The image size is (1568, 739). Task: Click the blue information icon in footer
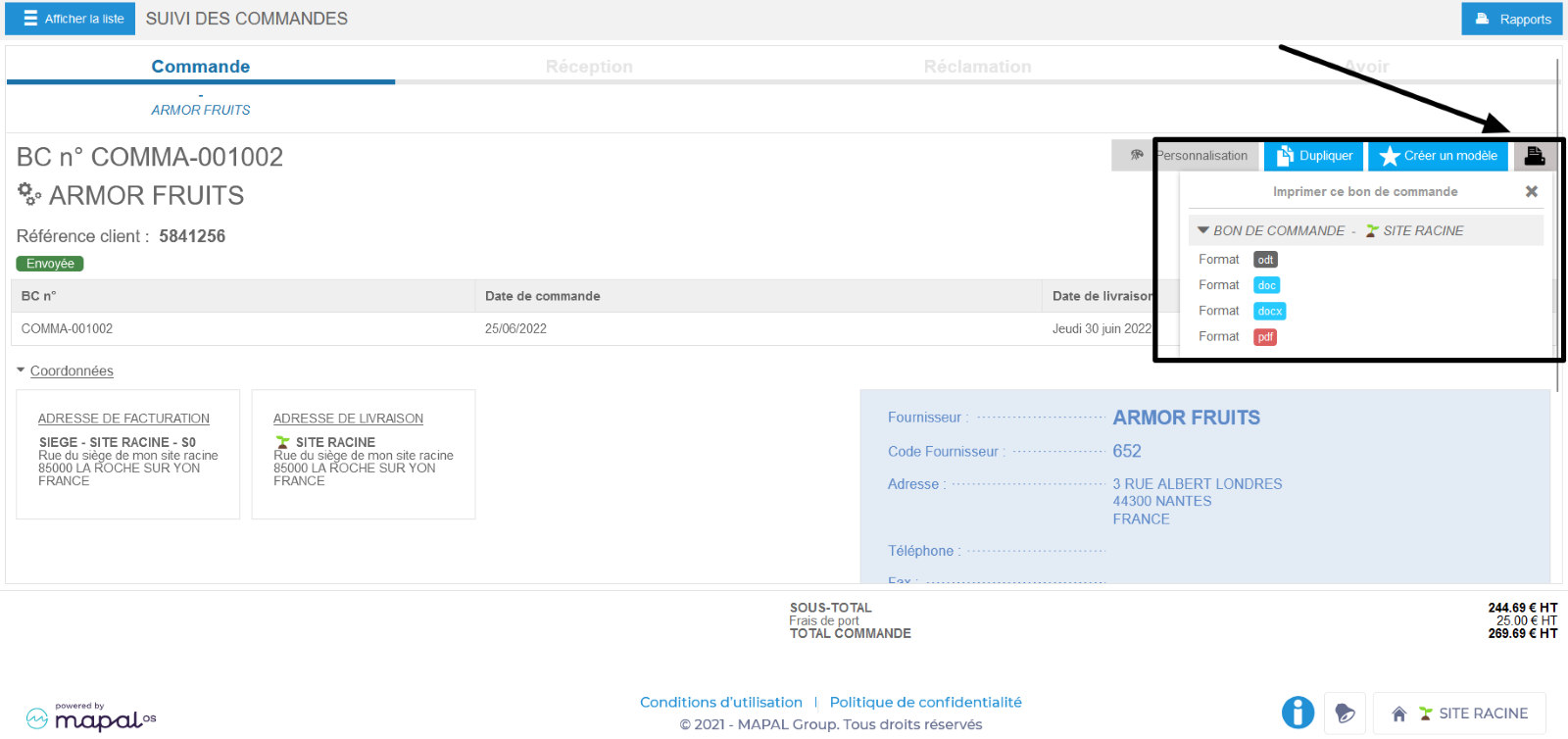click(x=1298, y=713)
